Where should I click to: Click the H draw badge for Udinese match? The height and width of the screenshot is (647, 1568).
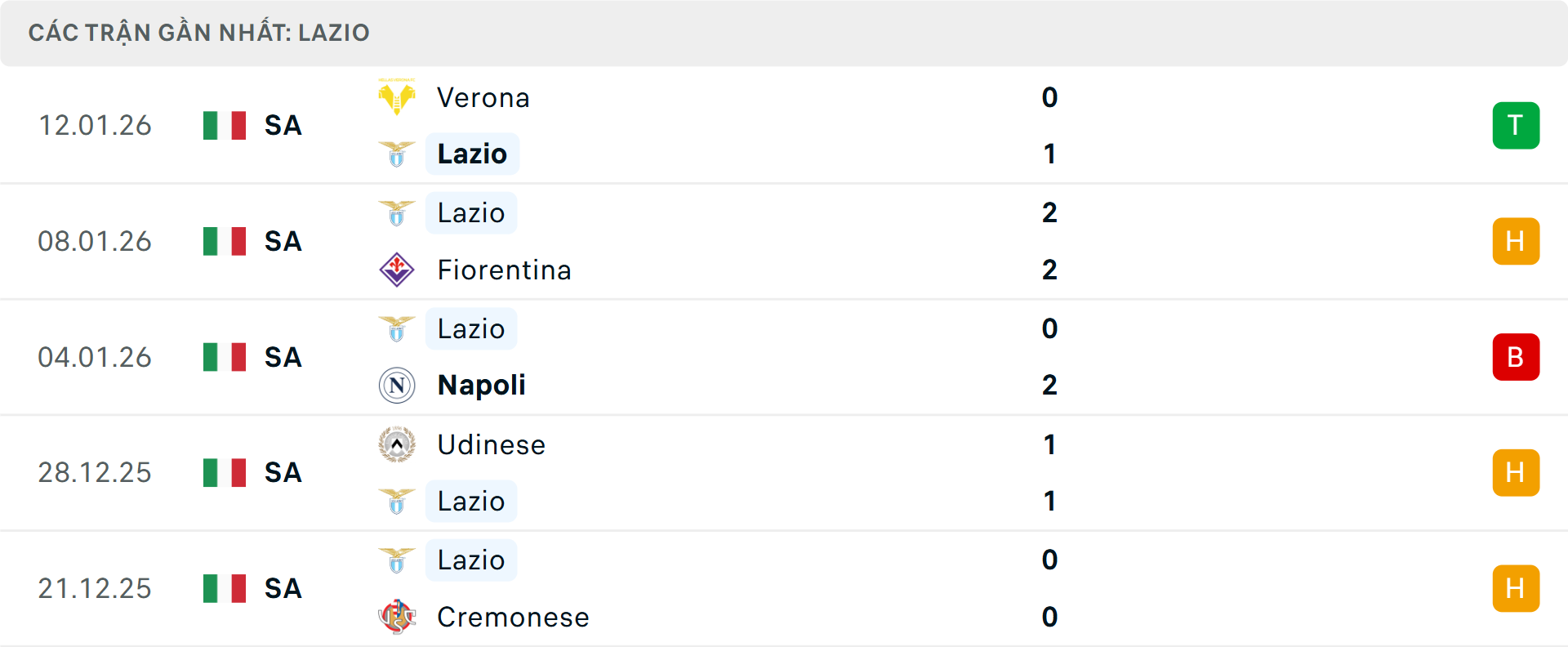point(1516,472)
